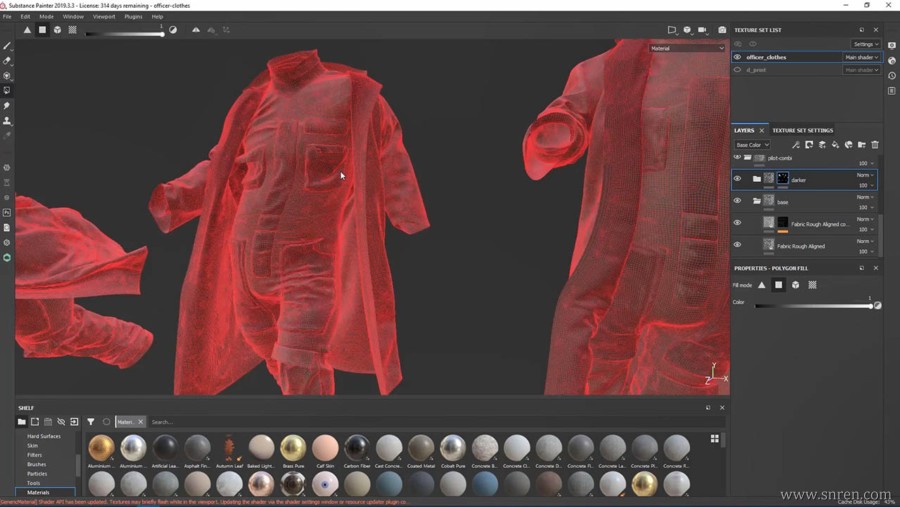The image size is (900, 507).
Task: Collapse the base folder in Layers
Action: tap(757, 200)
